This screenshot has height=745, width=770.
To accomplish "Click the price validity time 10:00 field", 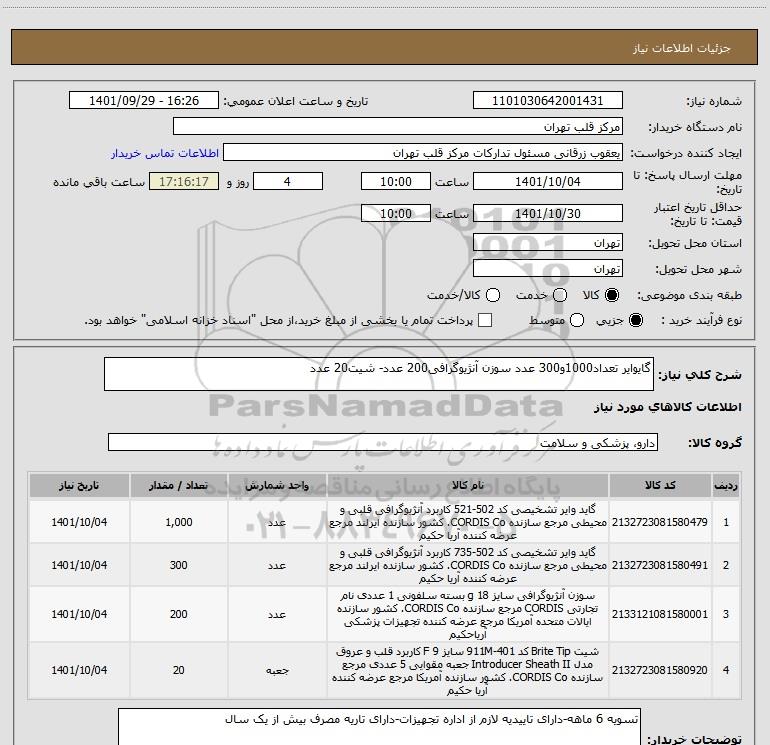I will (x=396, y=213).
